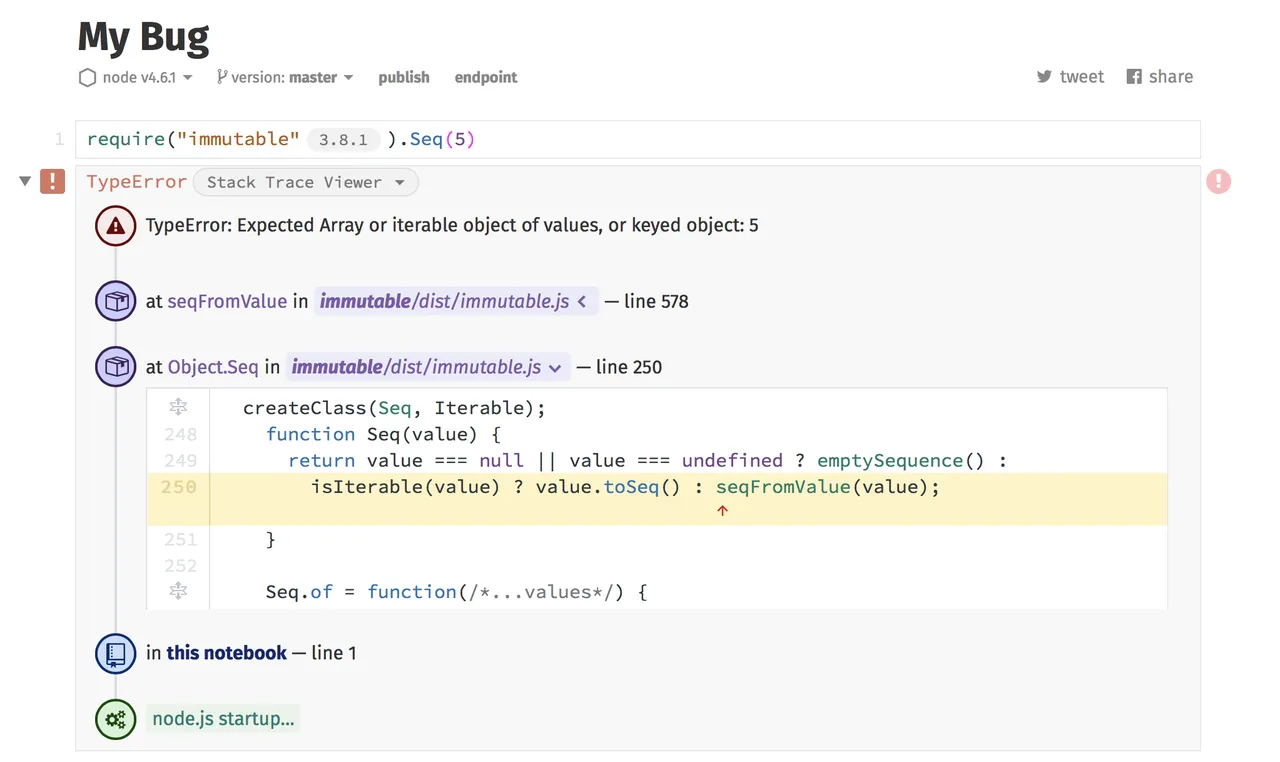Open the node v4.6.1 version dropdown
This screenshot has width=1280, height=762.
(135, 77)
